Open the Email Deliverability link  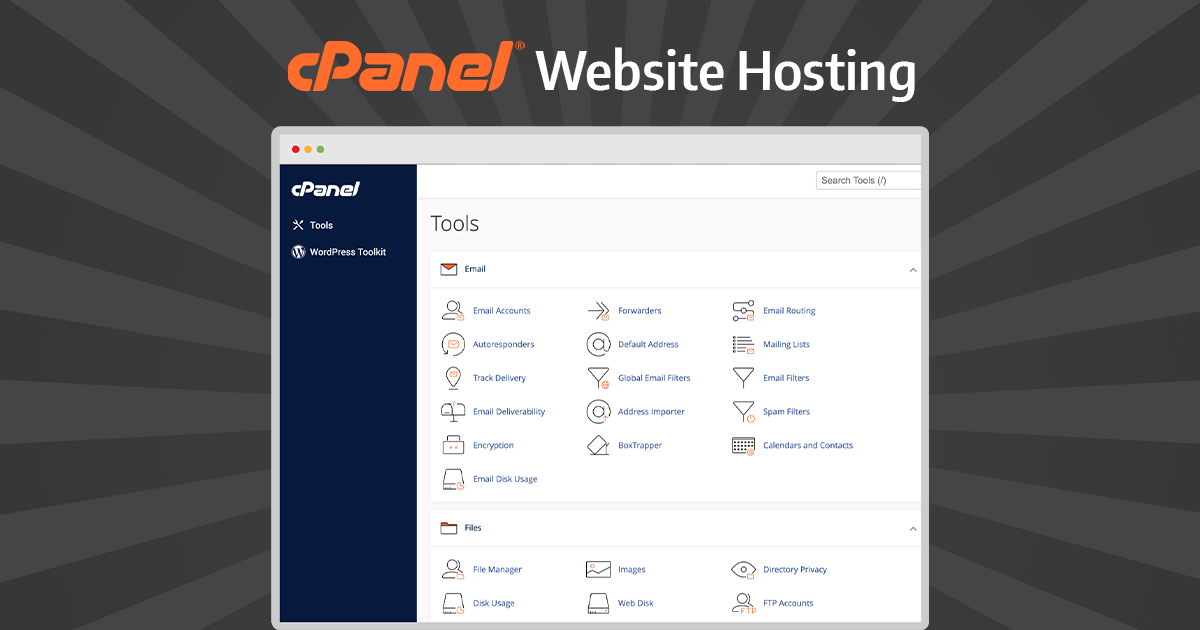pyautogui.click(x=509, y=412)
